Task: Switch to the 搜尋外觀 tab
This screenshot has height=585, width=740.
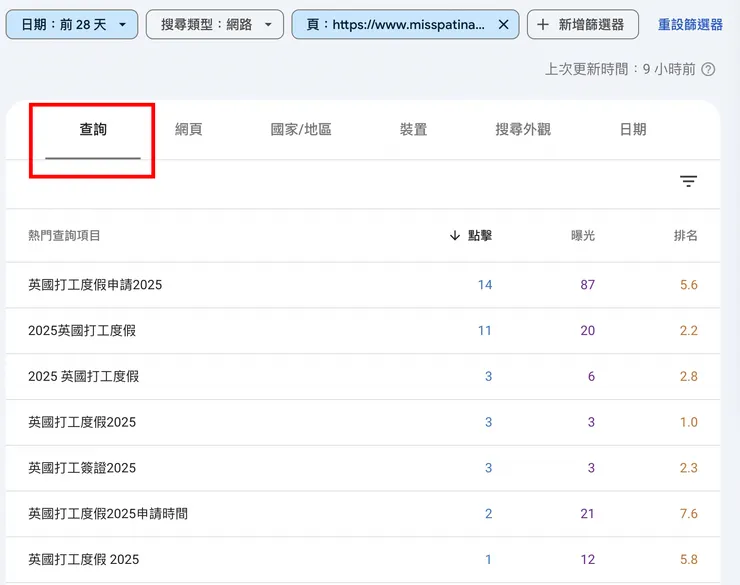Action: 523,130
